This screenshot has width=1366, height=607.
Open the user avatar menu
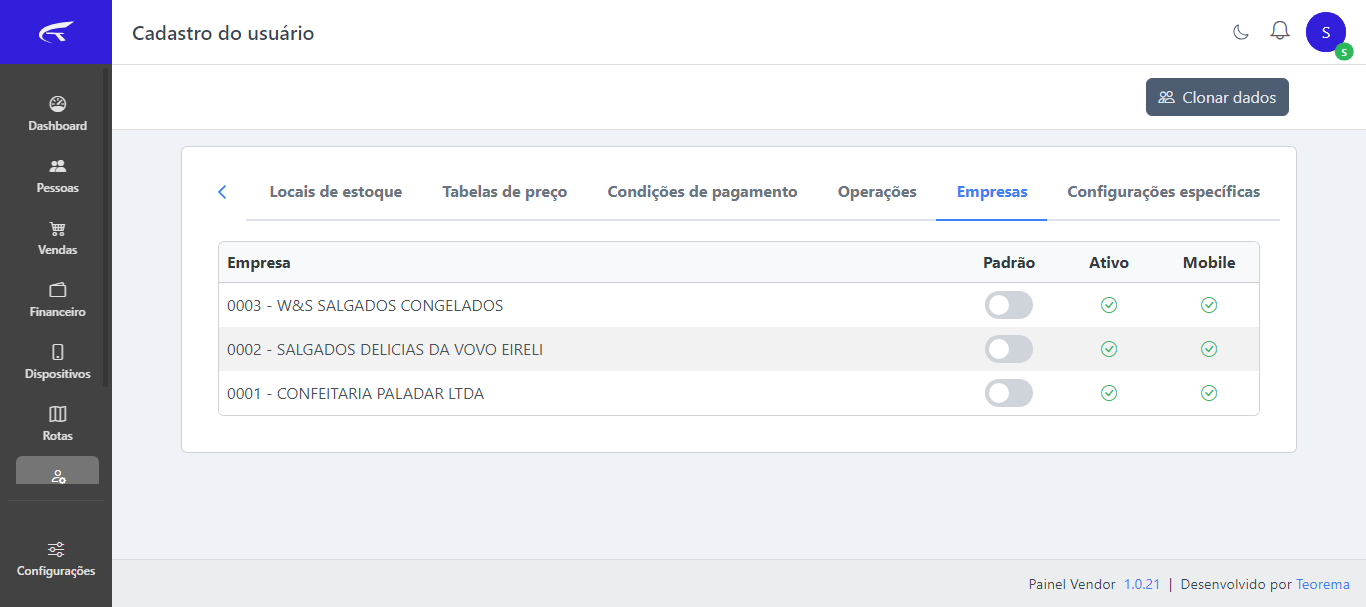pos(1326,32)
